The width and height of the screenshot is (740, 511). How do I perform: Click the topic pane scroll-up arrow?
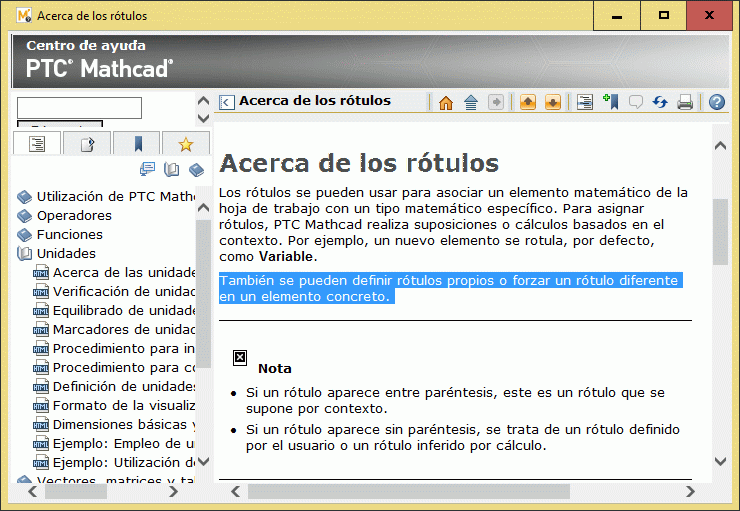pos(720,146)
